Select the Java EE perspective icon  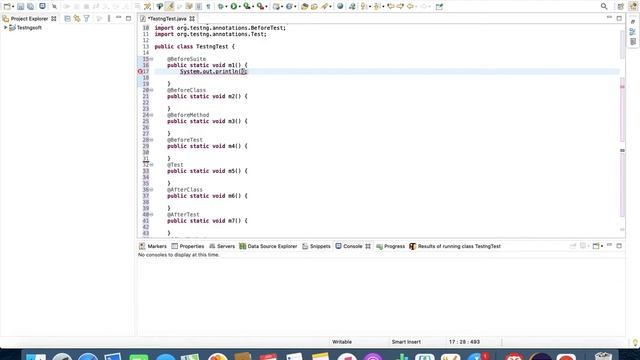633,7
